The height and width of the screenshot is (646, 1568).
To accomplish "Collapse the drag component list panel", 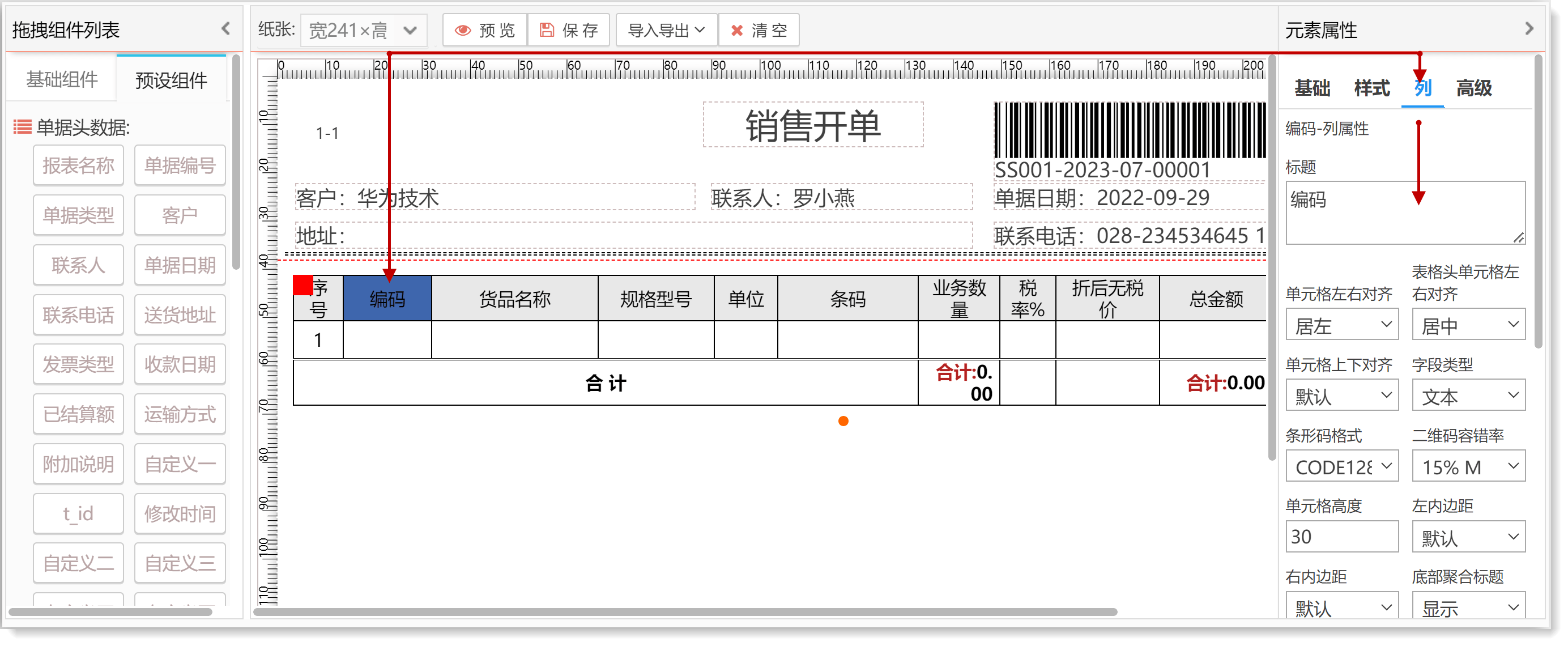I will click(x=226, y=28).
